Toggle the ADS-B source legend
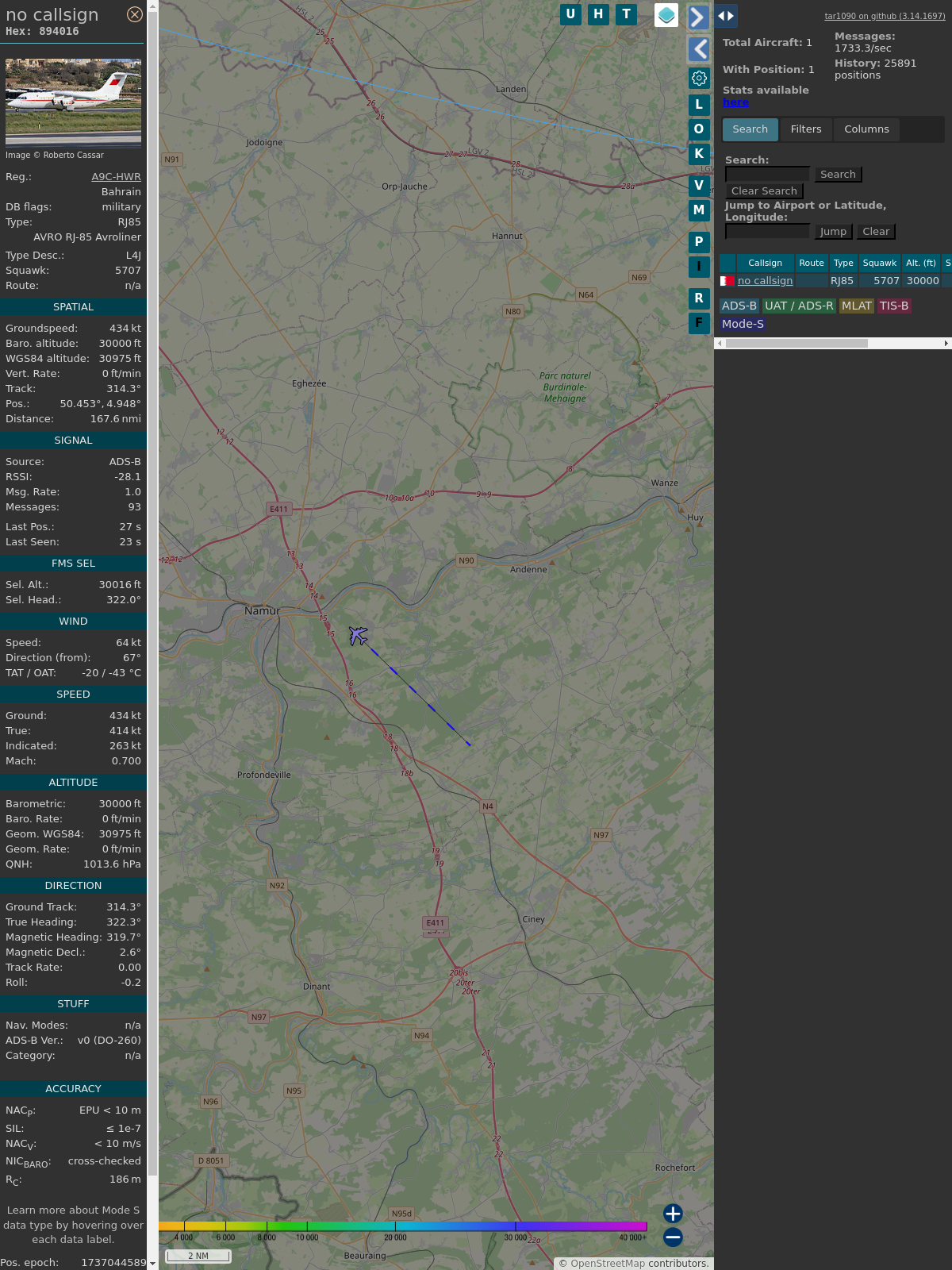Image resolution: width=952 pixels, height=1270 pixels. tap(739, 306)
